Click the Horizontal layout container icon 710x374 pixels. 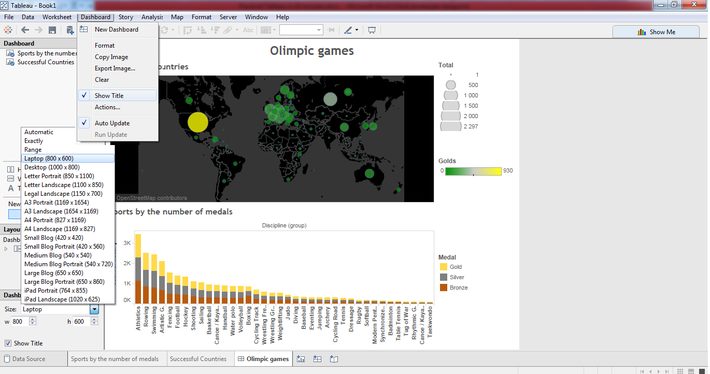[x=10, y=169]
